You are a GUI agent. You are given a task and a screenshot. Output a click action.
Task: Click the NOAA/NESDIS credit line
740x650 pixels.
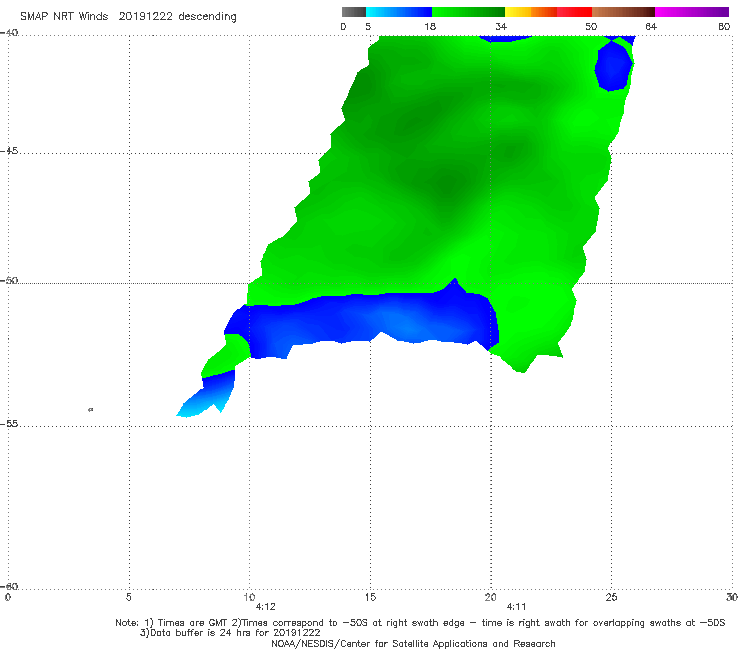413,643
